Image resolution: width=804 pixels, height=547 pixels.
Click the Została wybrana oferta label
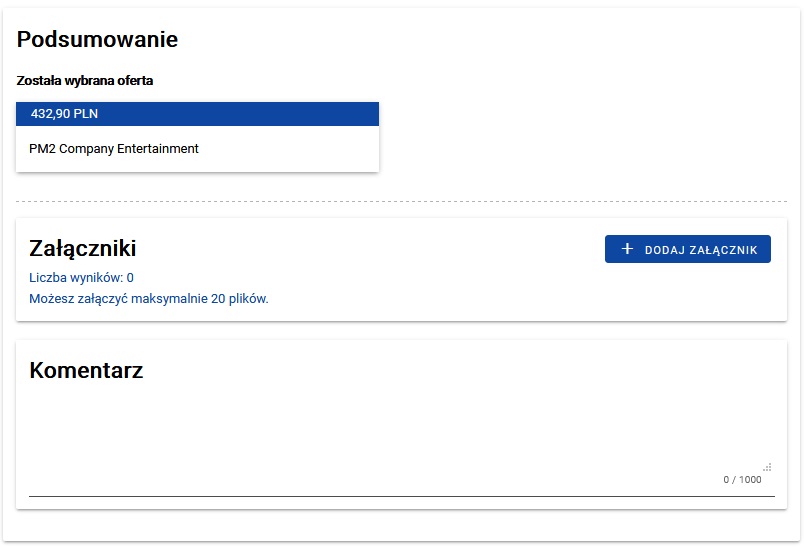85,80
